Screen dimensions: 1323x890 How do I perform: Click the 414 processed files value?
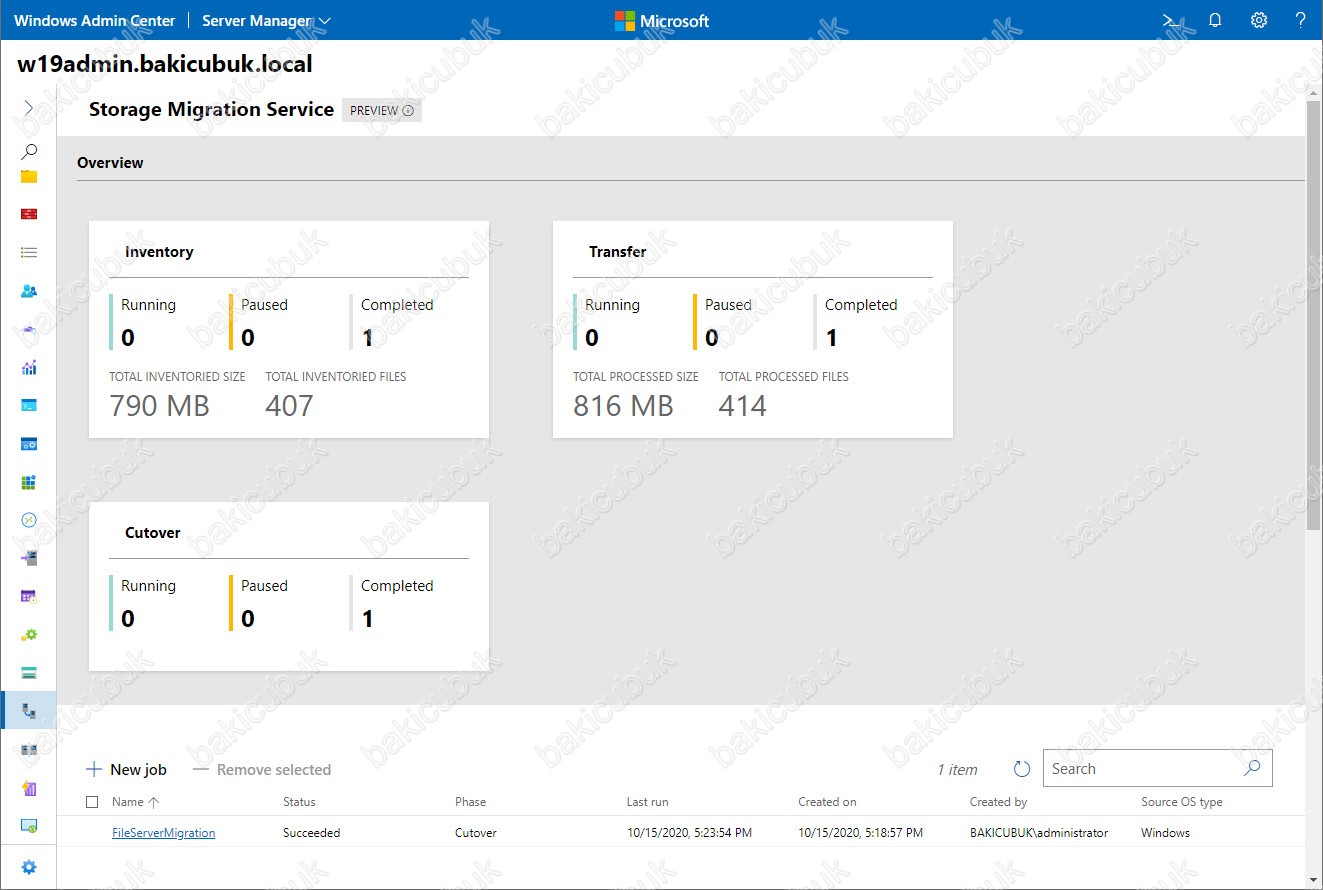[743, 405]
